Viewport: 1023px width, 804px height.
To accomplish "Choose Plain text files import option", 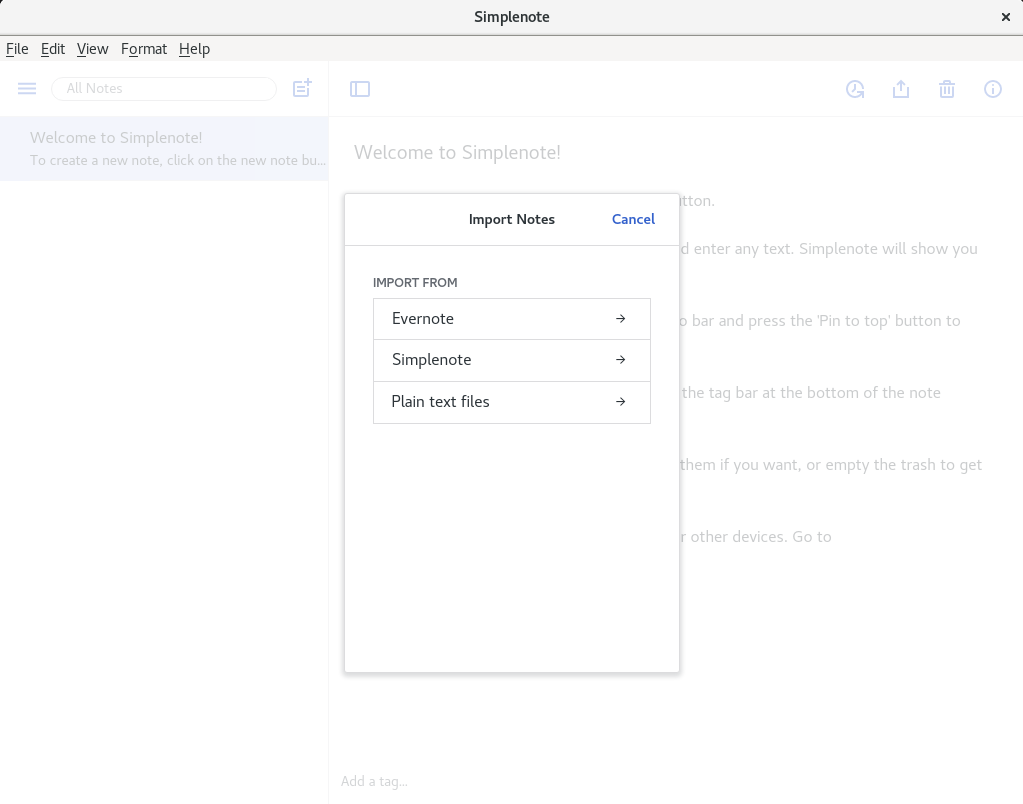I will 441,402.
